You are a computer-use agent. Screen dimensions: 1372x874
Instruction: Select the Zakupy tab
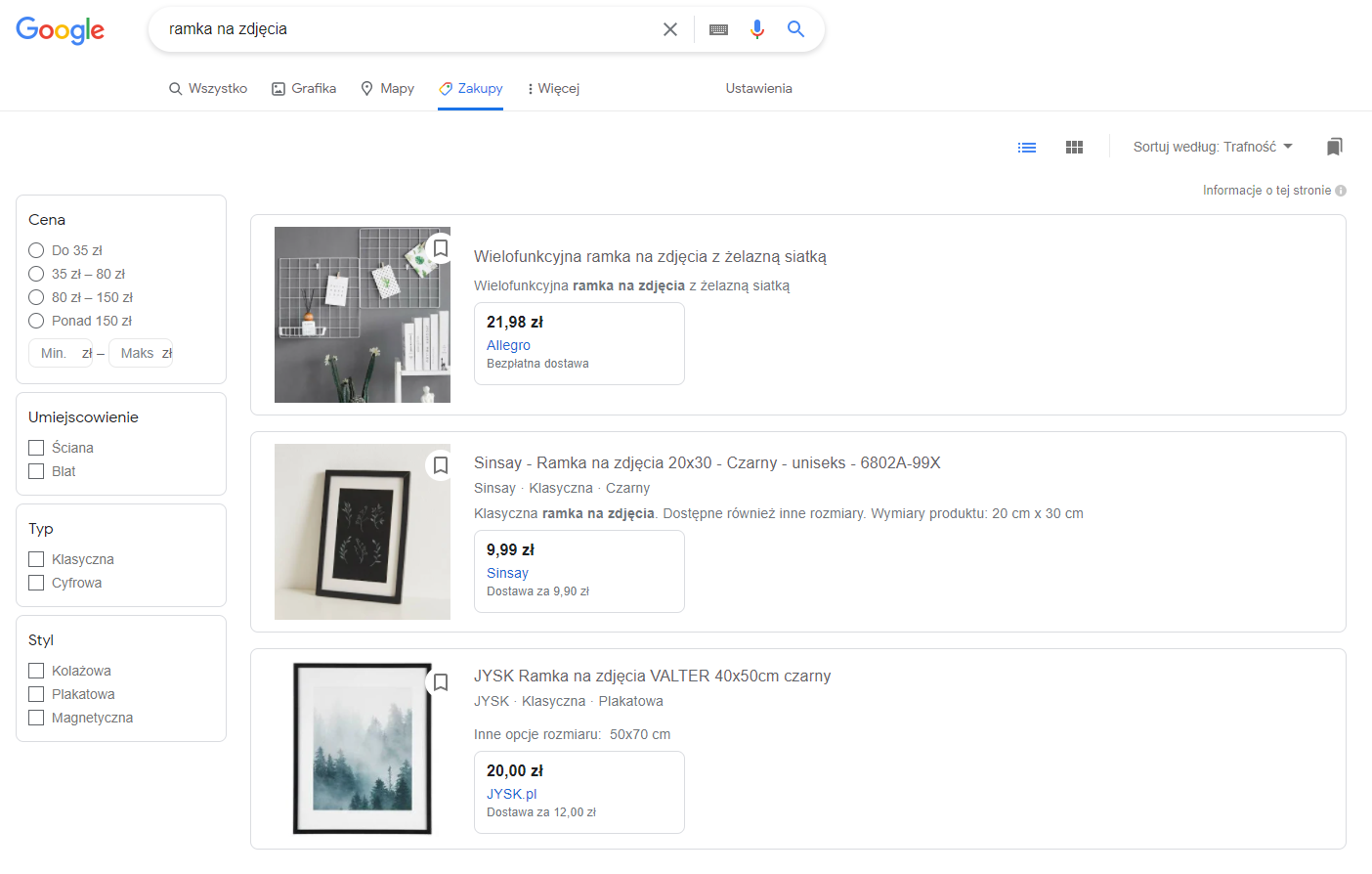click(471, 88)
